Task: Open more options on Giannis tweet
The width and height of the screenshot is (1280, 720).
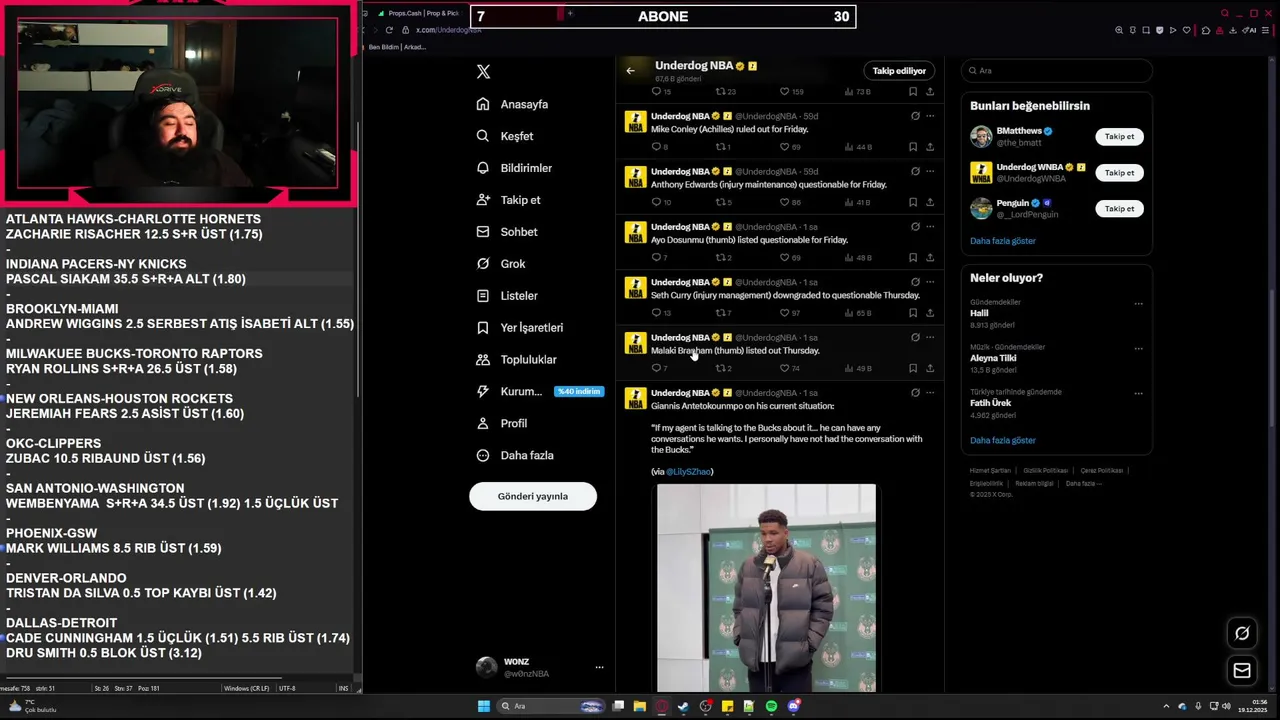Action: coord(930,393)
